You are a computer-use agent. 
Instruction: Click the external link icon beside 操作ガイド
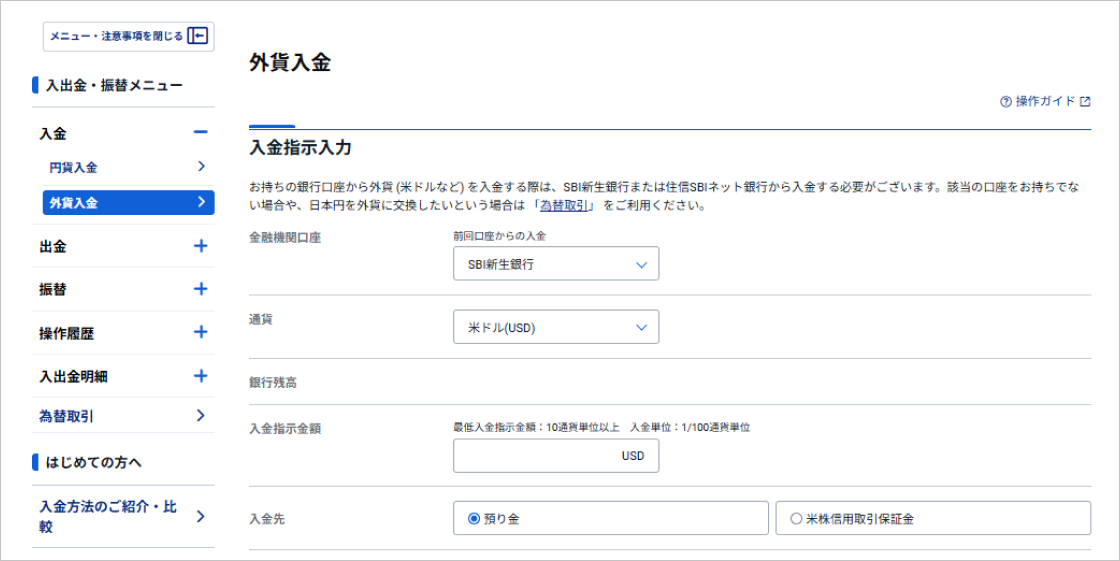click(1085, 102)
